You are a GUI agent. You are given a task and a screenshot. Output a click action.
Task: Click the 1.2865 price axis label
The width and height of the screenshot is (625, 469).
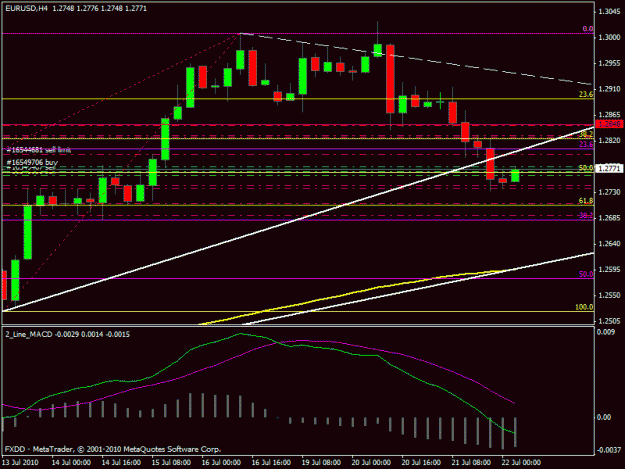click(x=609, y=115)
